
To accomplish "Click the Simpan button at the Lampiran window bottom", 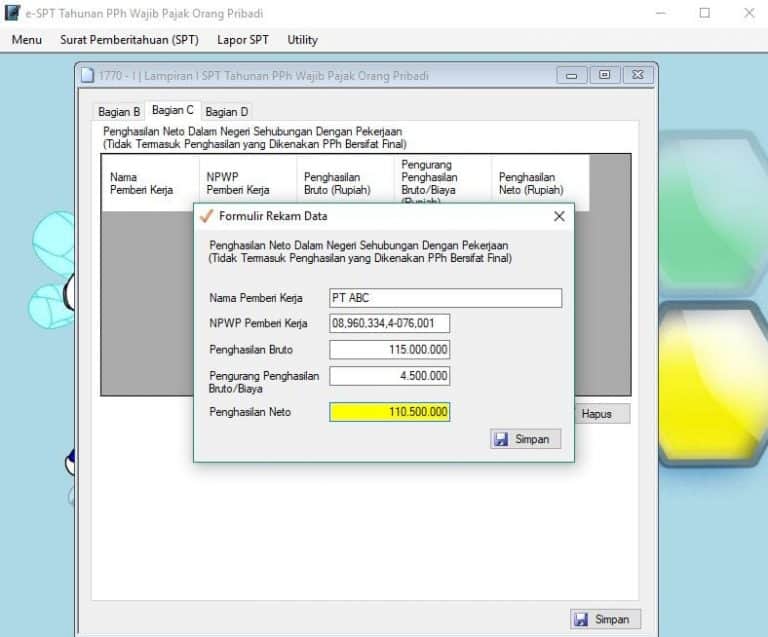I will tap(605, 619).
